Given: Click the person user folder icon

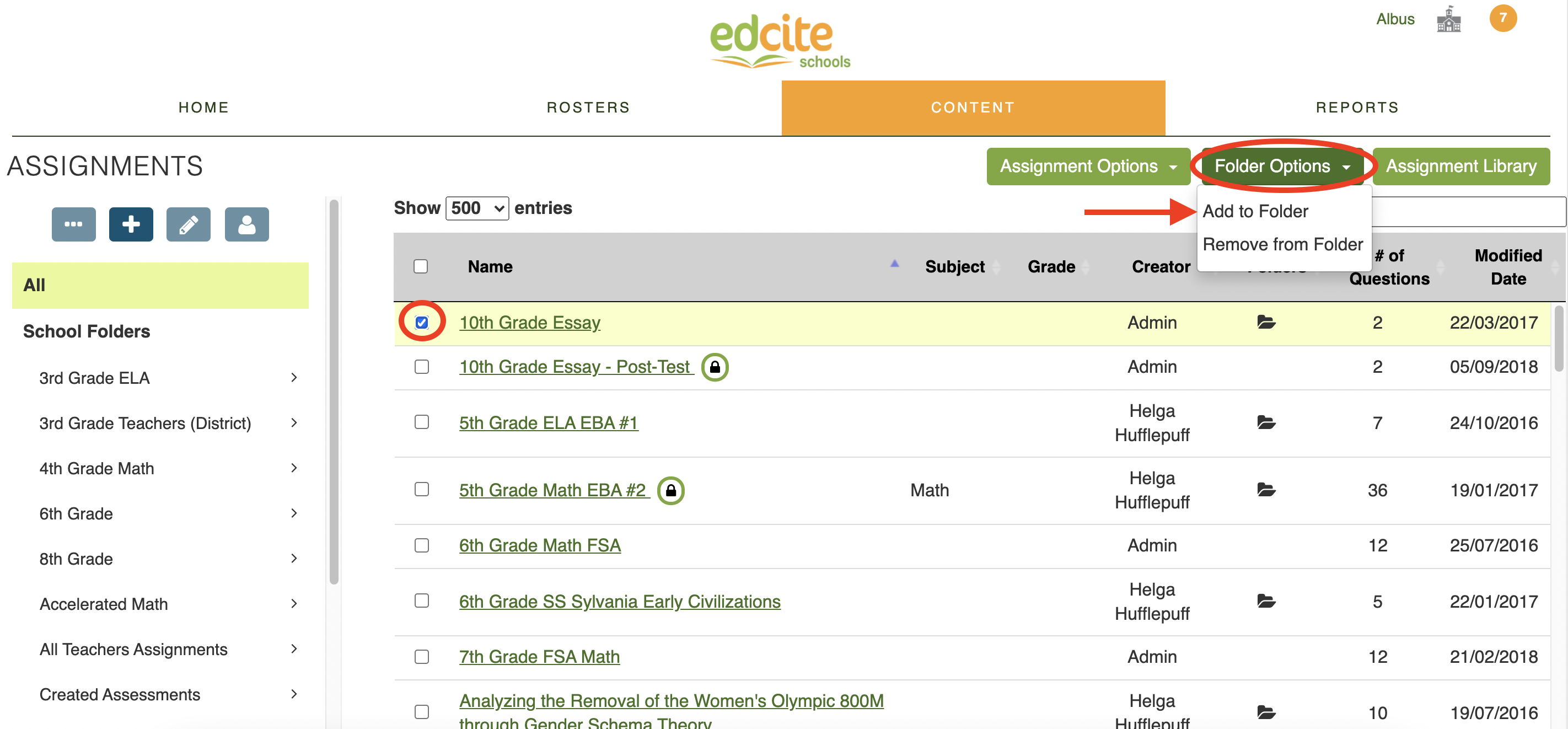Looking at the screenshot, I should tap(246, 224).
